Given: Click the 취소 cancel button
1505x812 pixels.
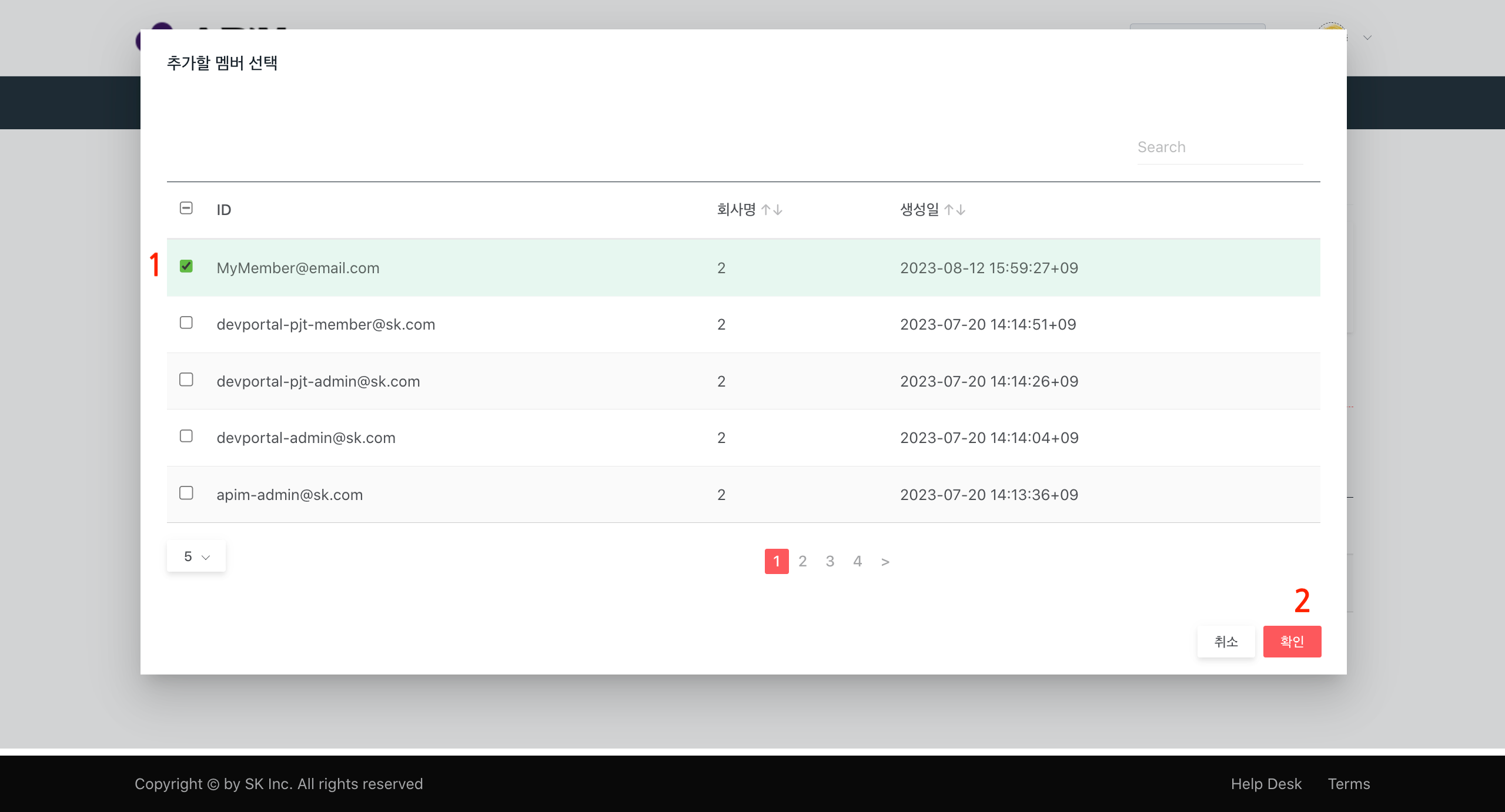Looking at the screenshot, I should click(x=1226, y=642).
